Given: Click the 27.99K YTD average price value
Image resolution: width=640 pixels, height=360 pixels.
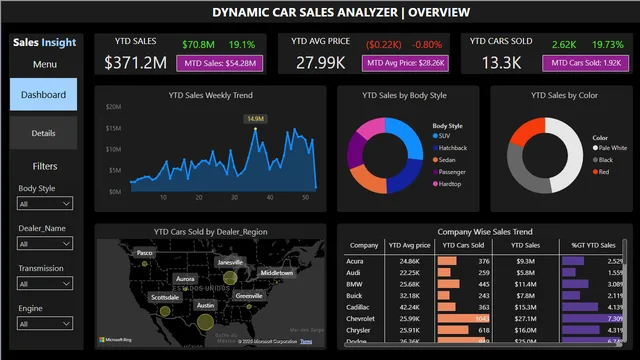Looking at the screenshot, I should 321,63.
